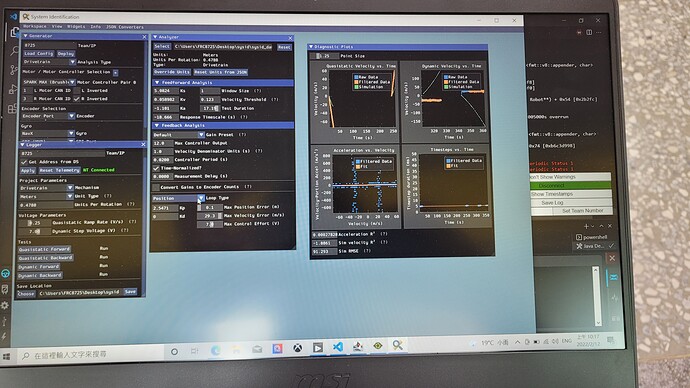Open the Gain Preset Default dropdown
Image resolution: width=690 pixels, height=388 pixels.
click(x=179, y=135)
